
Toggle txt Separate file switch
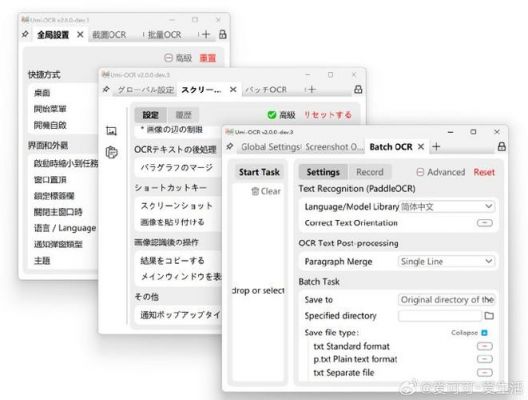(x=485, y=372)
